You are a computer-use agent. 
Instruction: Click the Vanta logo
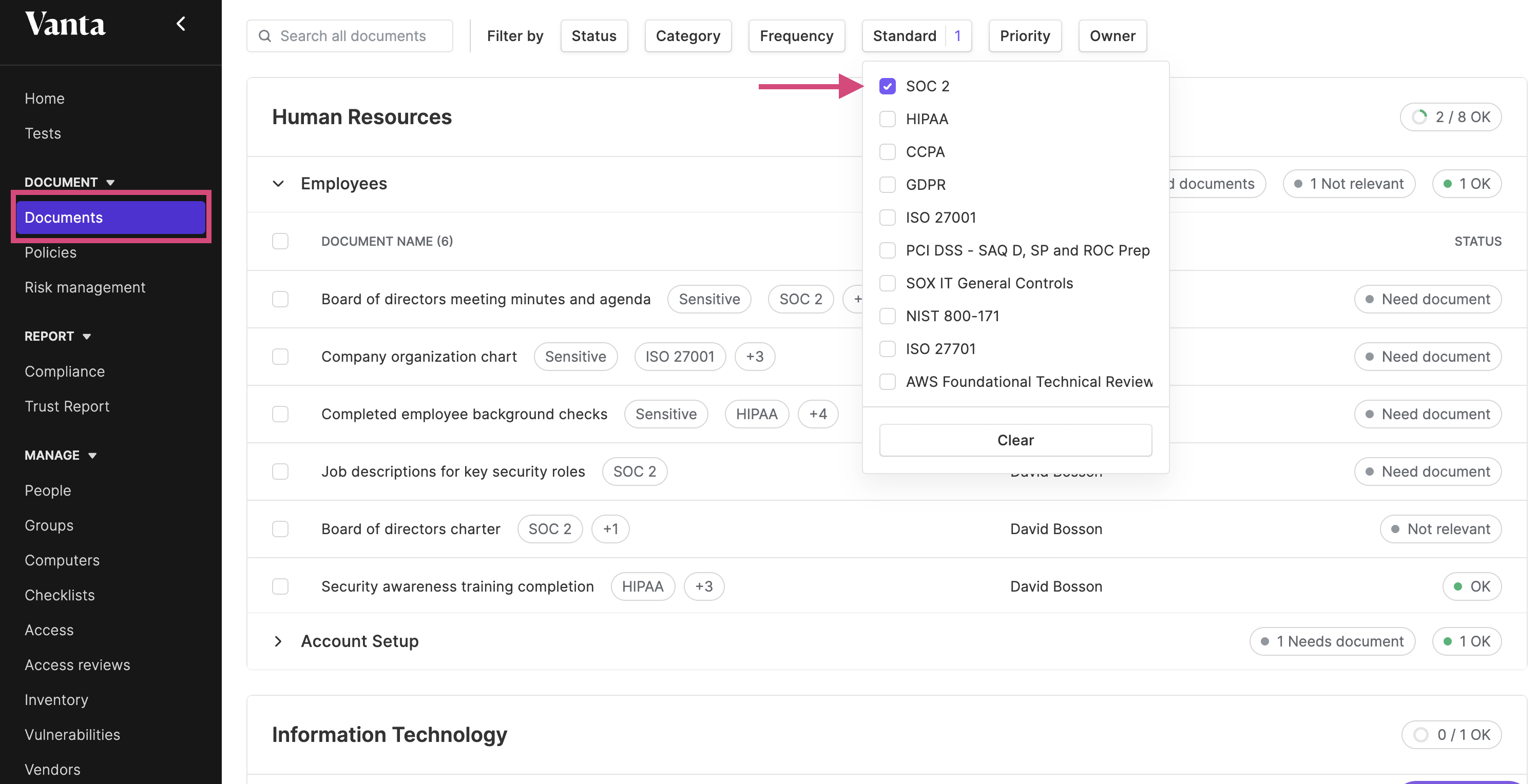coord(65,25)
